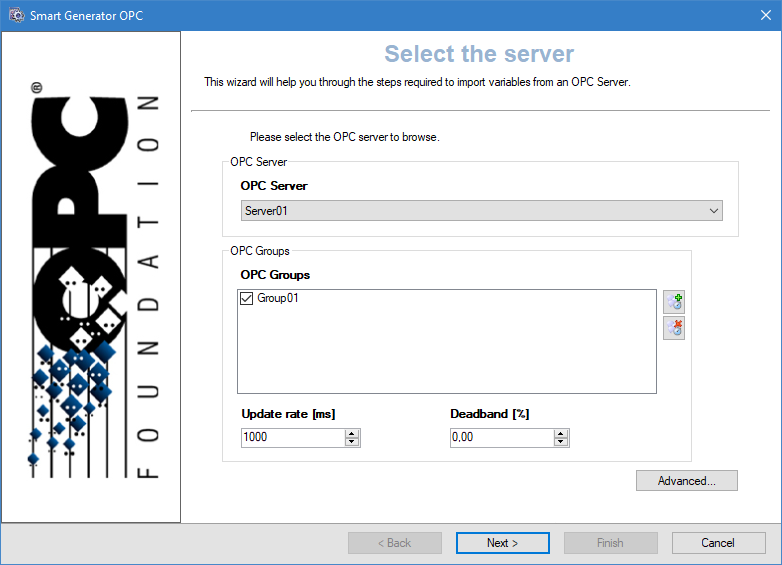Increase Deadband with the up arrow
Image resolution: width=782 pixels, height=565 pixels.
561,433
